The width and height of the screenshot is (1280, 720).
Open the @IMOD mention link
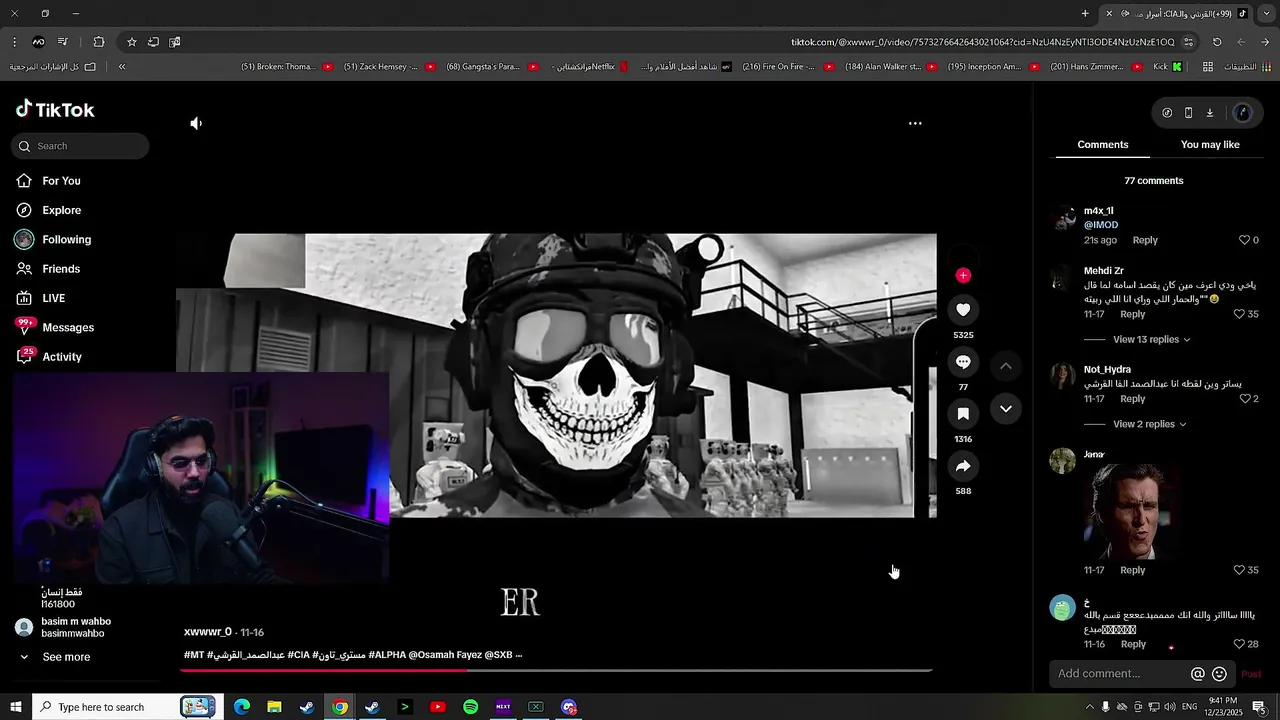[x=1101, y=225]
